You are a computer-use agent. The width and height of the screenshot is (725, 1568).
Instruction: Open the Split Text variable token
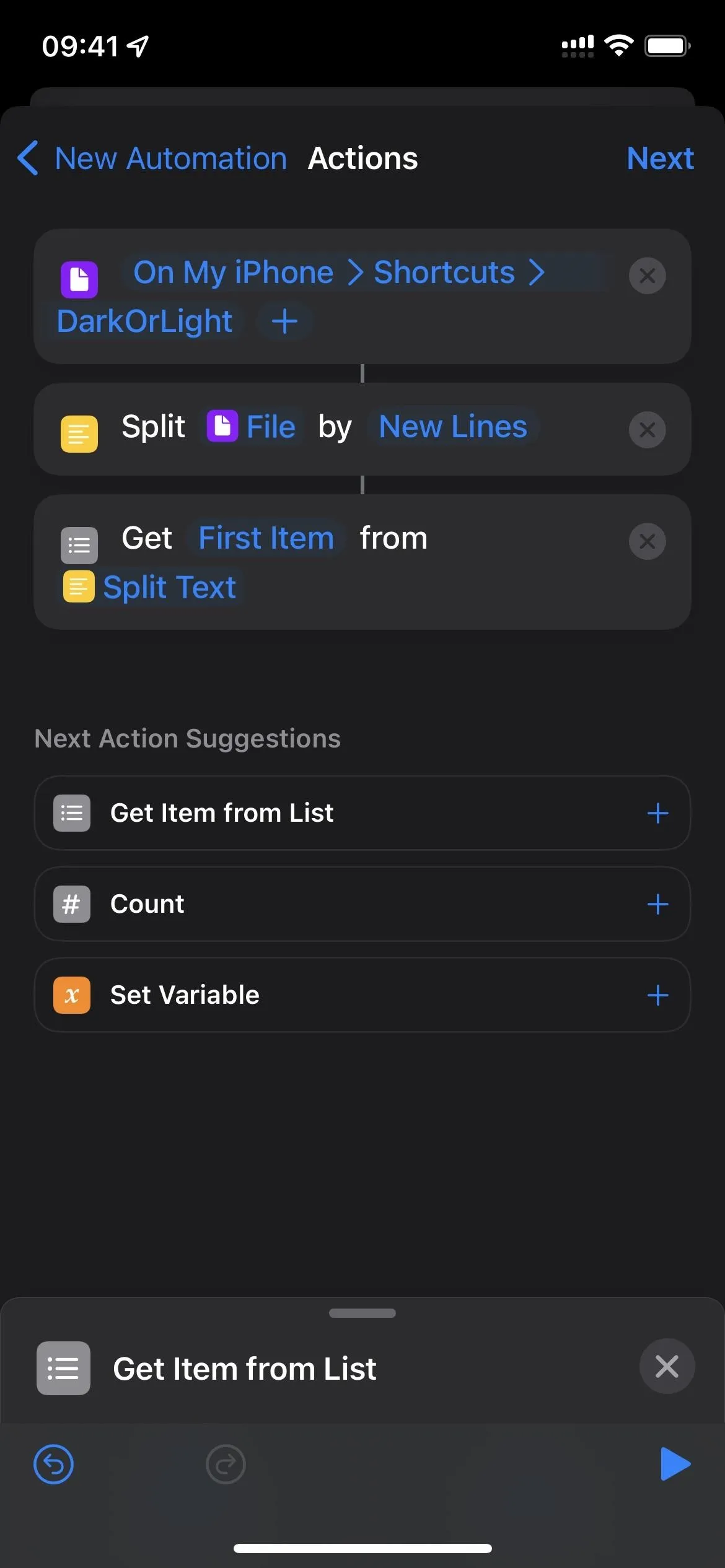(x=151, y=586)
